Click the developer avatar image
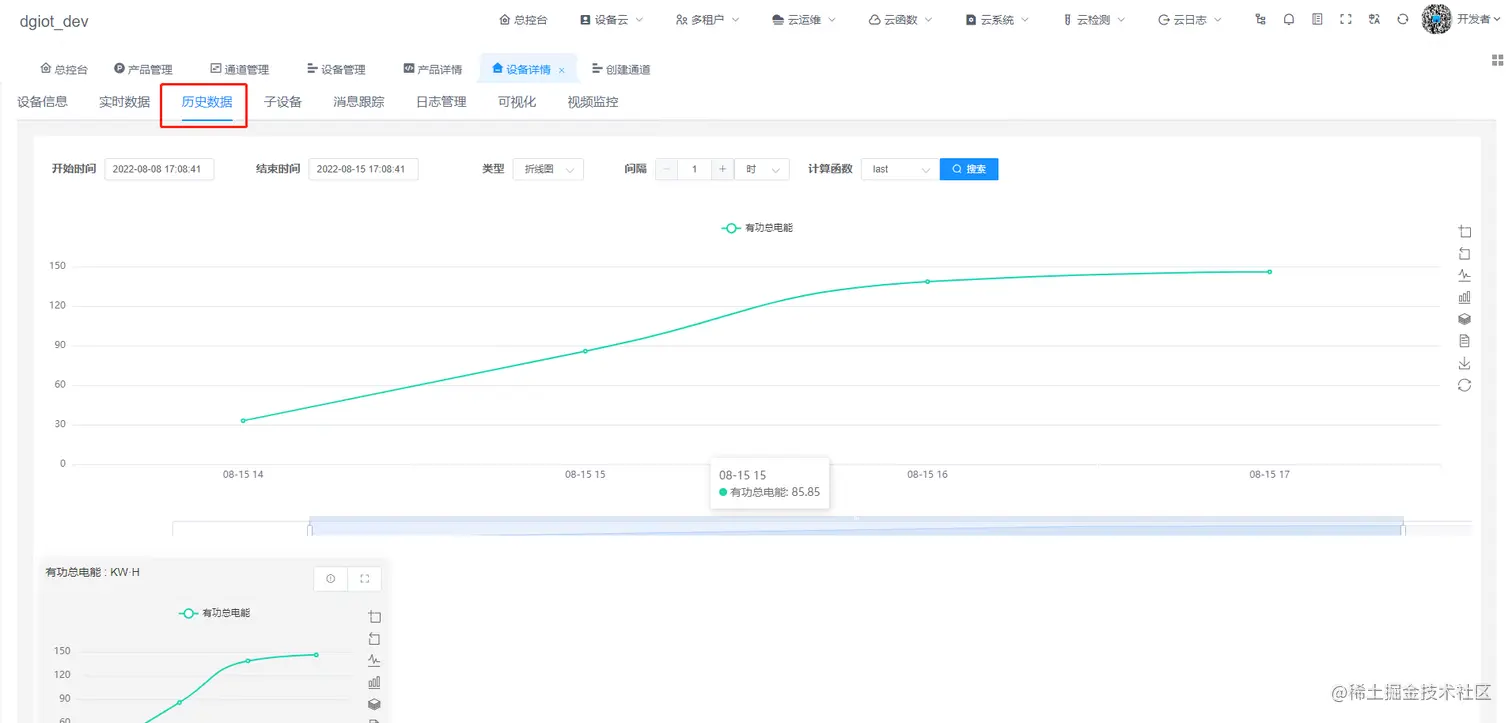 click(1436, 19)
